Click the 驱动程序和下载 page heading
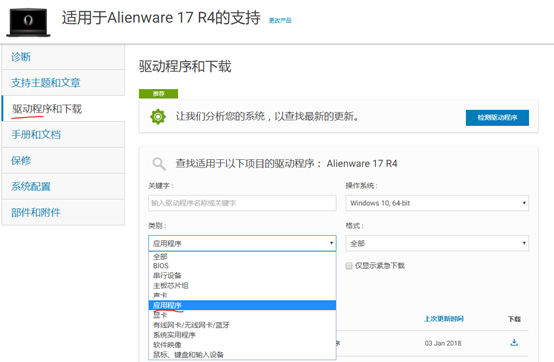Viewport: 554px width, 362px height. tap(185, 66)
